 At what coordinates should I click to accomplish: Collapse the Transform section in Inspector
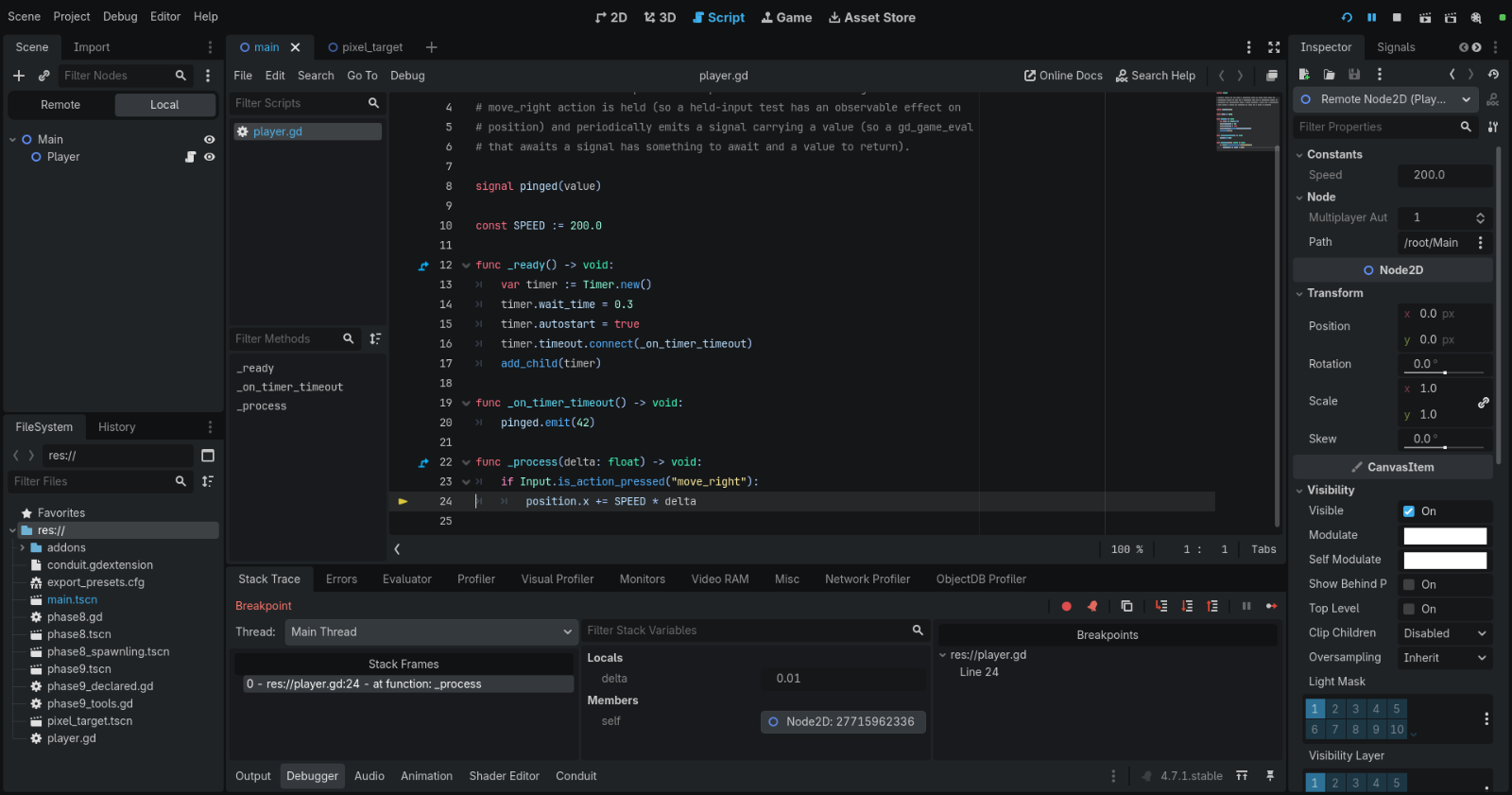[1299, 294]
